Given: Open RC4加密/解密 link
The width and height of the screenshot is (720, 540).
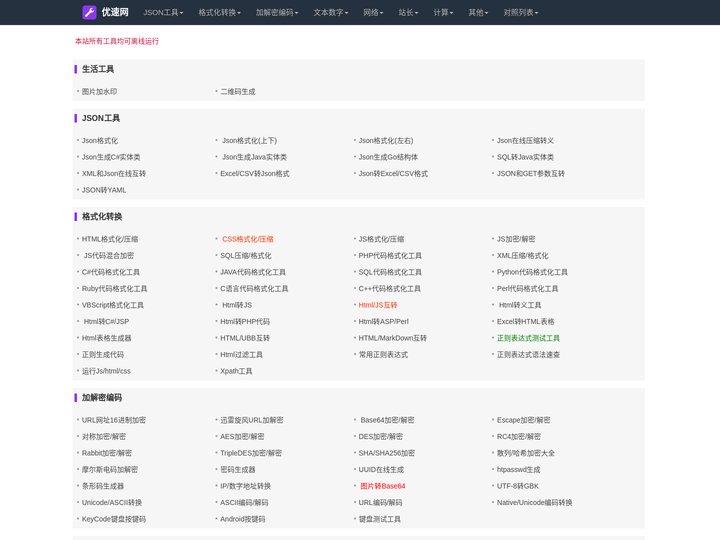Looking at the screenshot, I should point(519,437).
